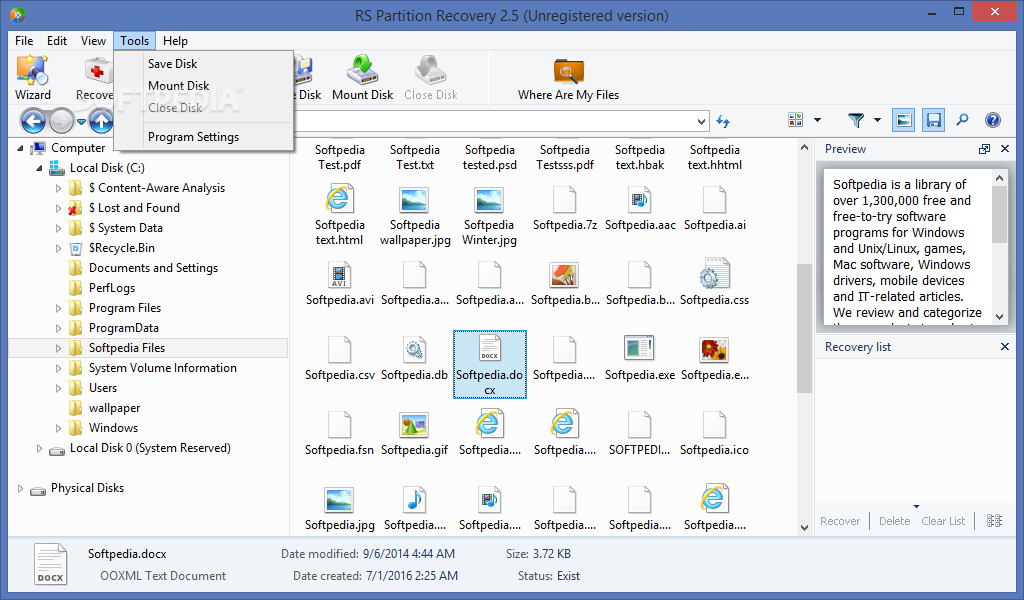Viewport: 1024px width, 600px height.
Task: Refresh the current folder view
Action: [x=723, y=121]
